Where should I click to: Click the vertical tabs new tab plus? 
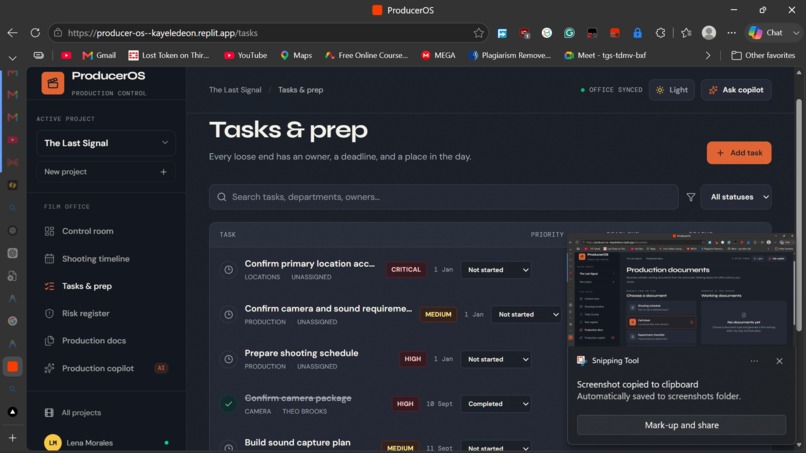(x=12, y=438)
